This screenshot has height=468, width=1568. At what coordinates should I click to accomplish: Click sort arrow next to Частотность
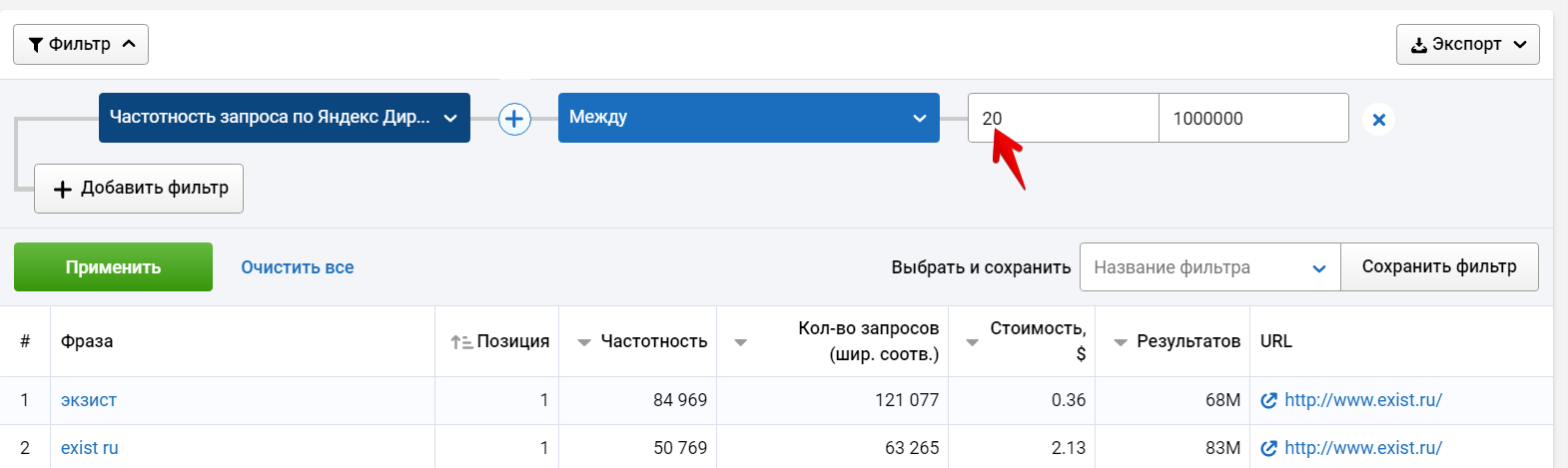pyautogui.click(x=584, y=342)
